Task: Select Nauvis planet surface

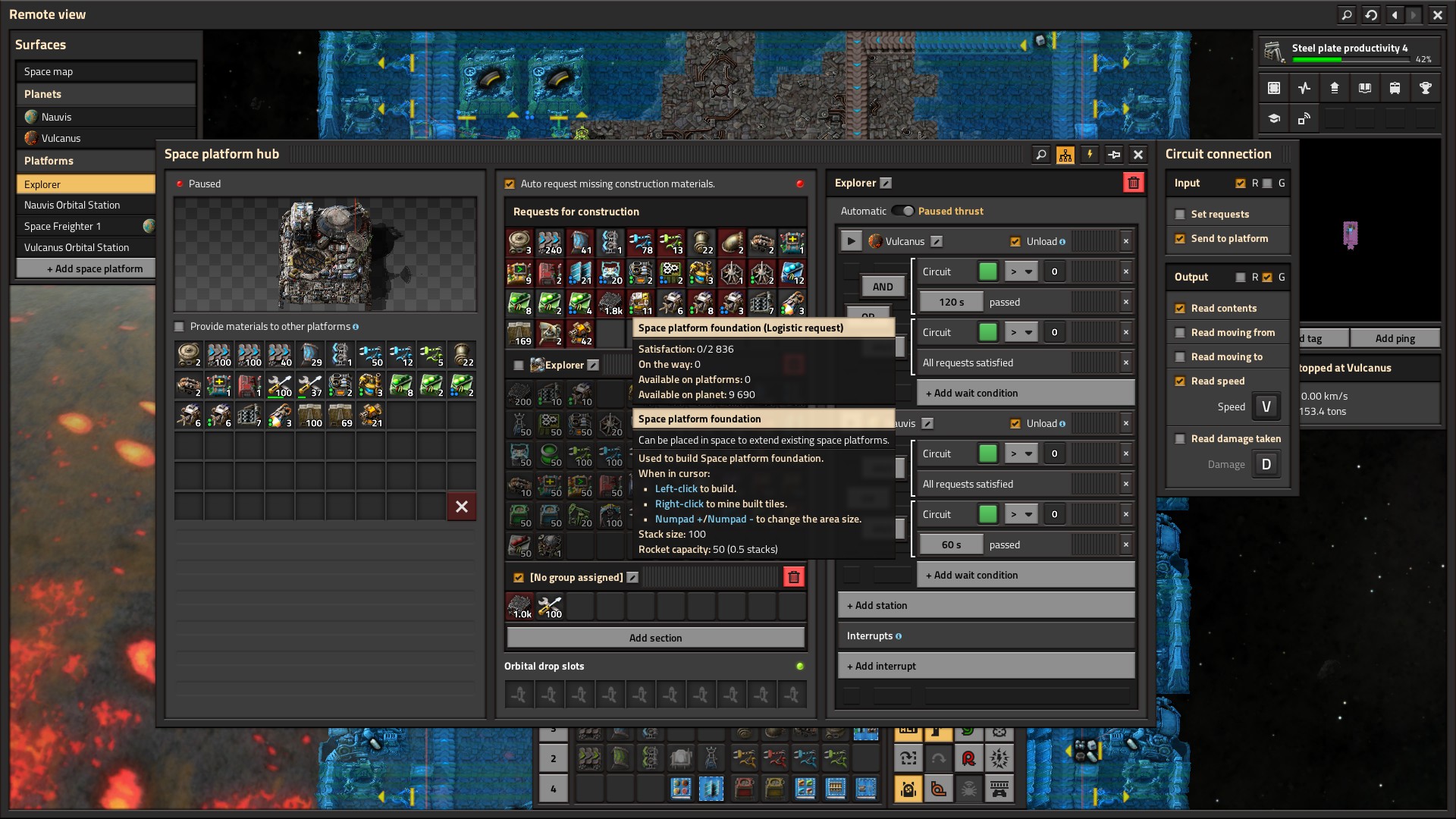Action: (x=105, y=117)
